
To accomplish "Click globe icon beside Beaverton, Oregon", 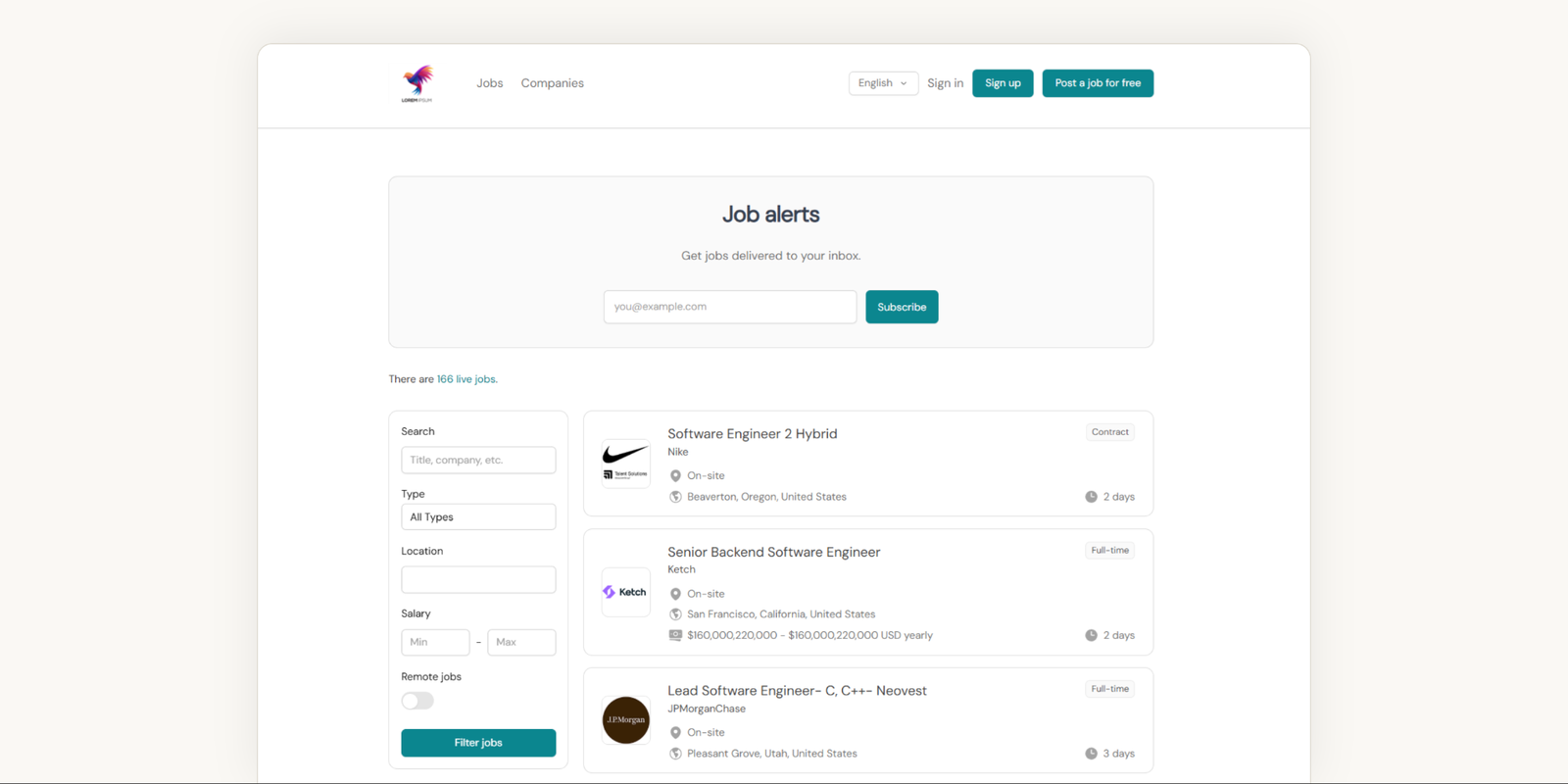I will coord(675,497).
